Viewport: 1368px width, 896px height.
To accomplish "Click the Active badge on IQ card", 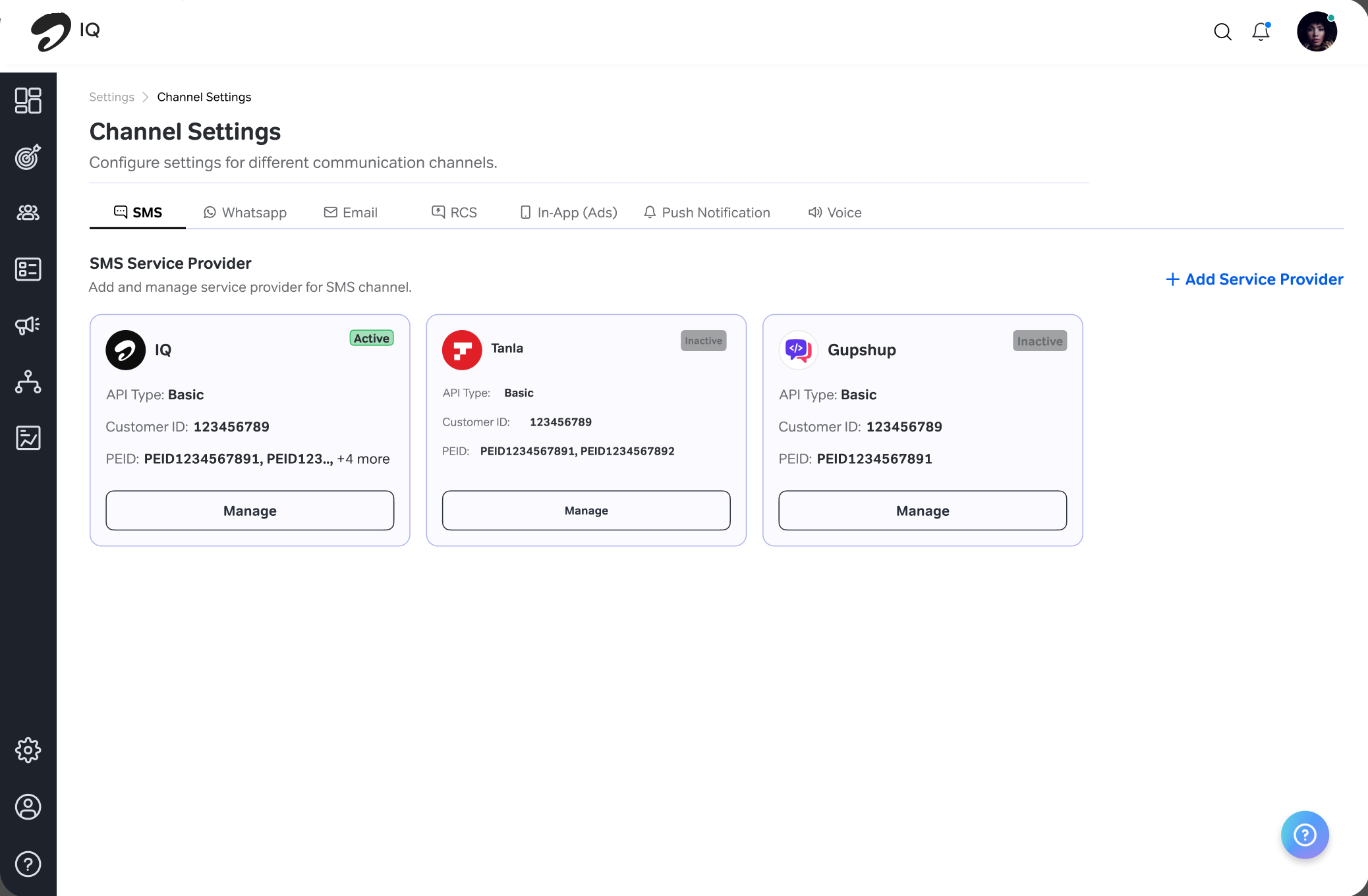I will (372, 338).
